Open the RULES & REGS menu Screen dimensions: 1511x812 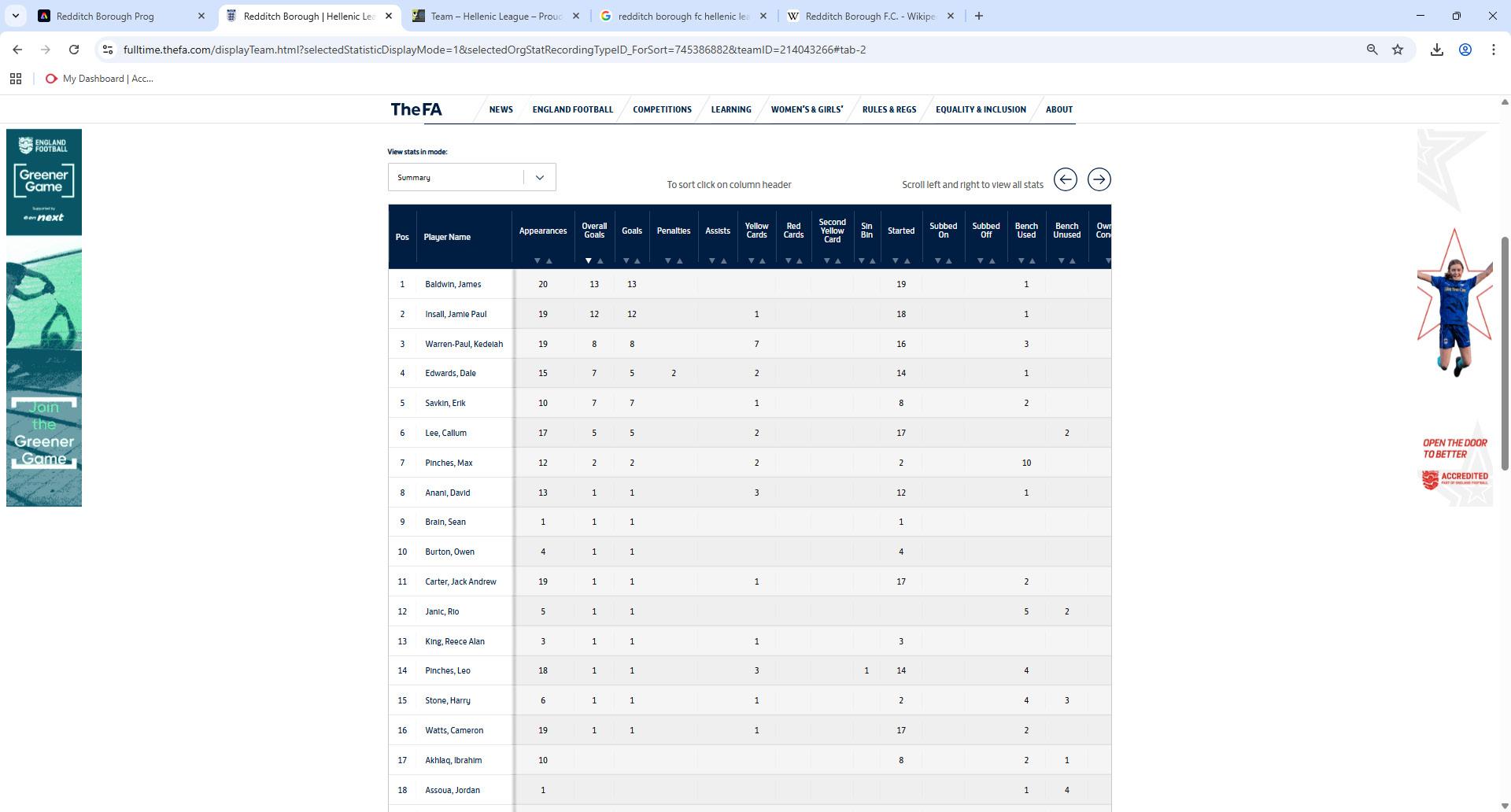point(889,109)
